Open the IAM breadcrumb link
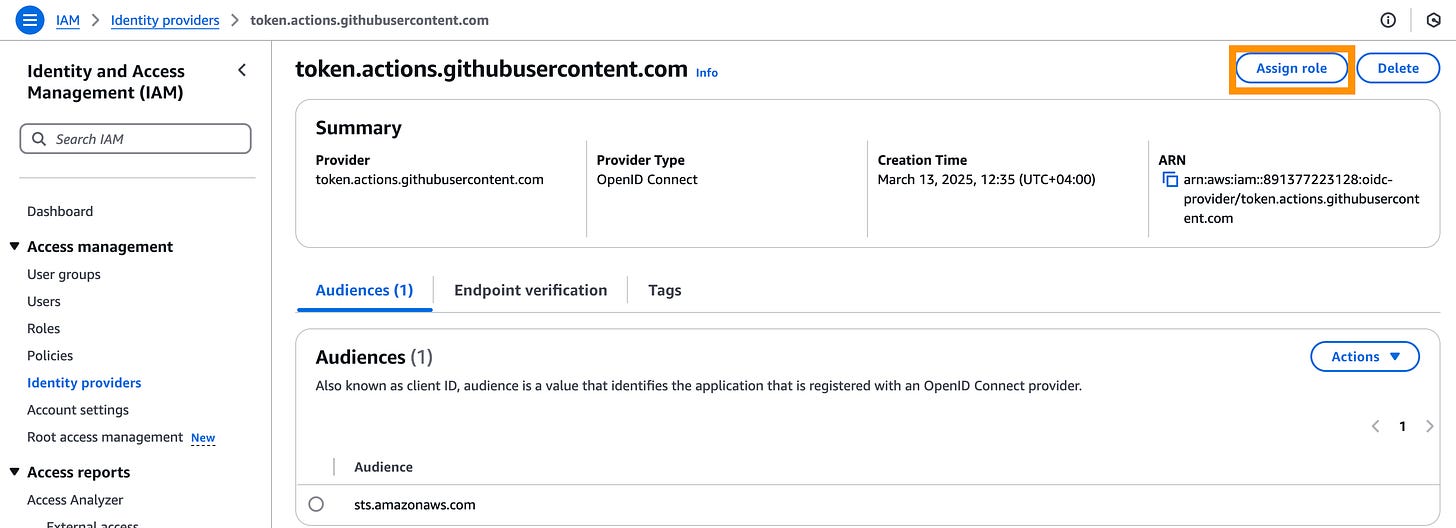Screen dimensions: 1456x528 click(x=67, y=20)
